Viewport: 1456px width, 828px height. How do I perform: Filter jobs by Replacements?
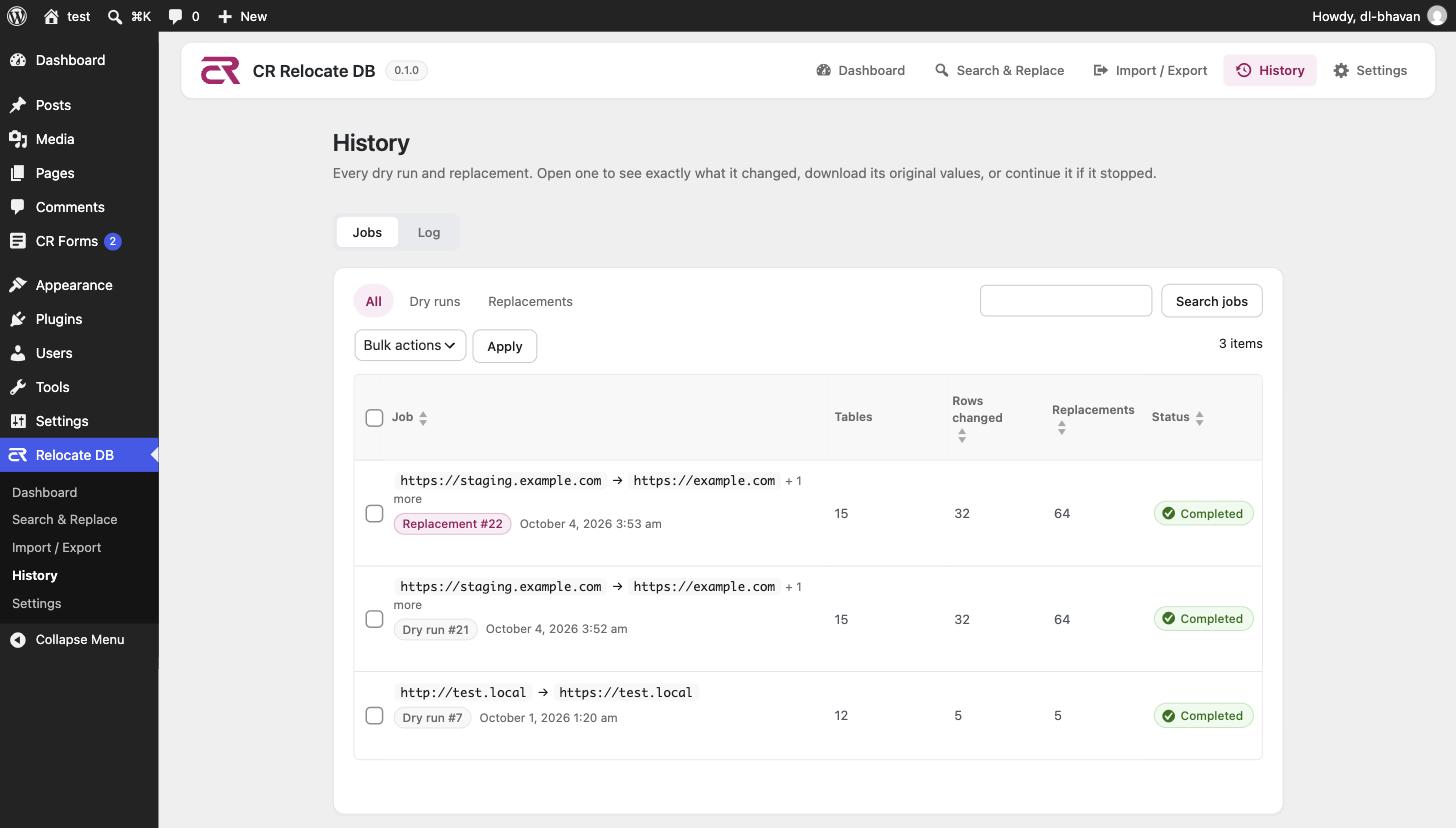pos(530,301)
